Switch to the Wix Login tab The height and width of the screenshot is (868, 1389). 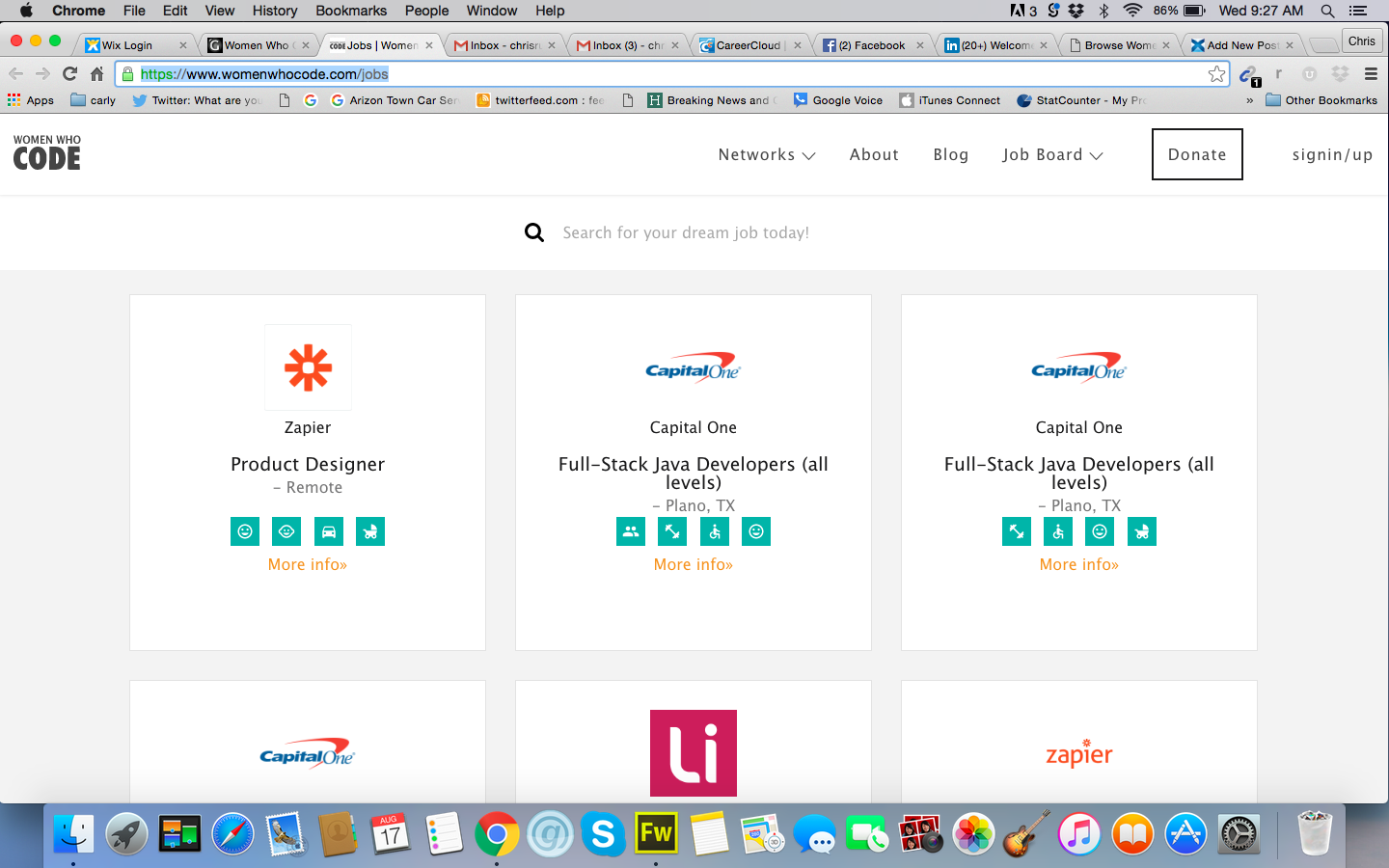[134, 45]
